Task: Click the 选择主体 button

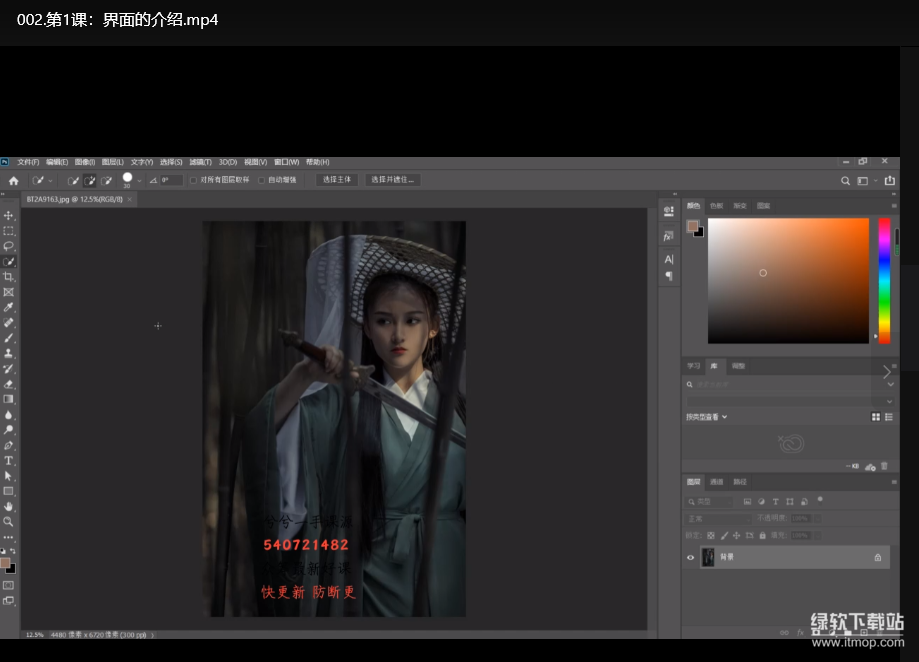Action: click(337, 180)
